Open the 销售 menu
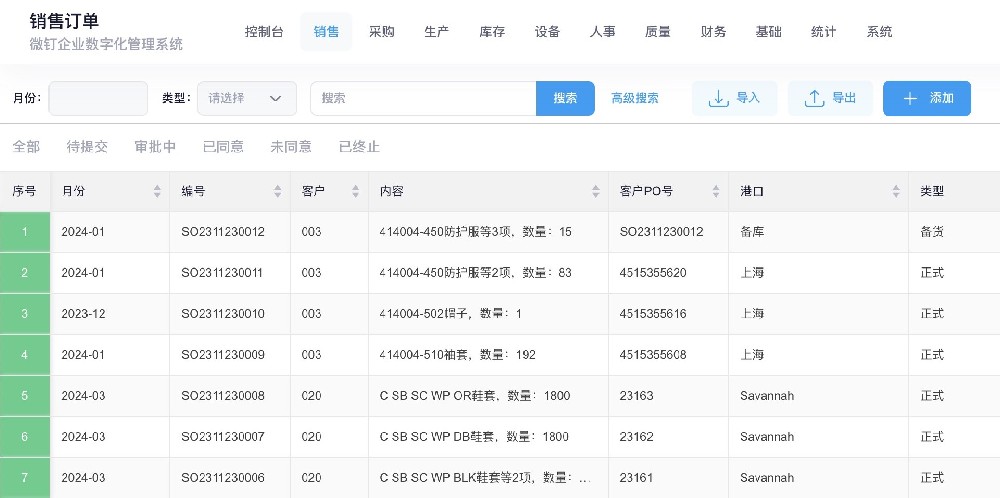1000x498 pixels. [x=326, y=32]
